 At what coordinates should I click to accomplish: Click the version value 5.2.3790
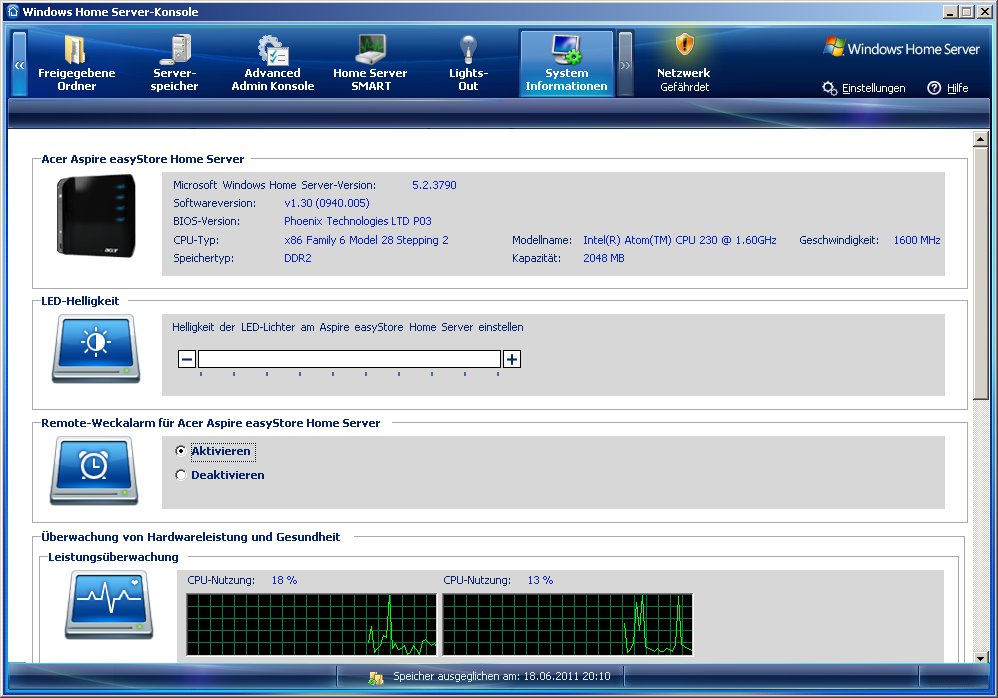click(434, 185)
